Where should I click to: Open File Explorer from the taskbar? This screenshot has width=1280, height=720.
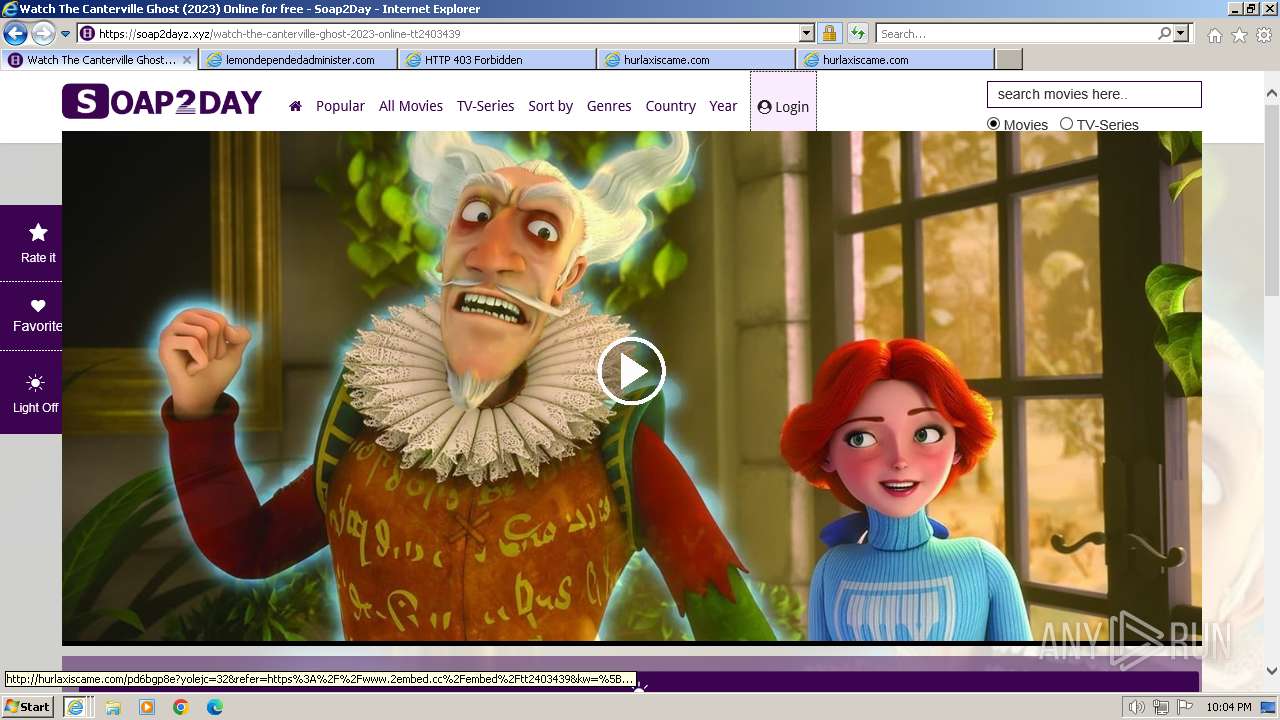click(113, 707)
